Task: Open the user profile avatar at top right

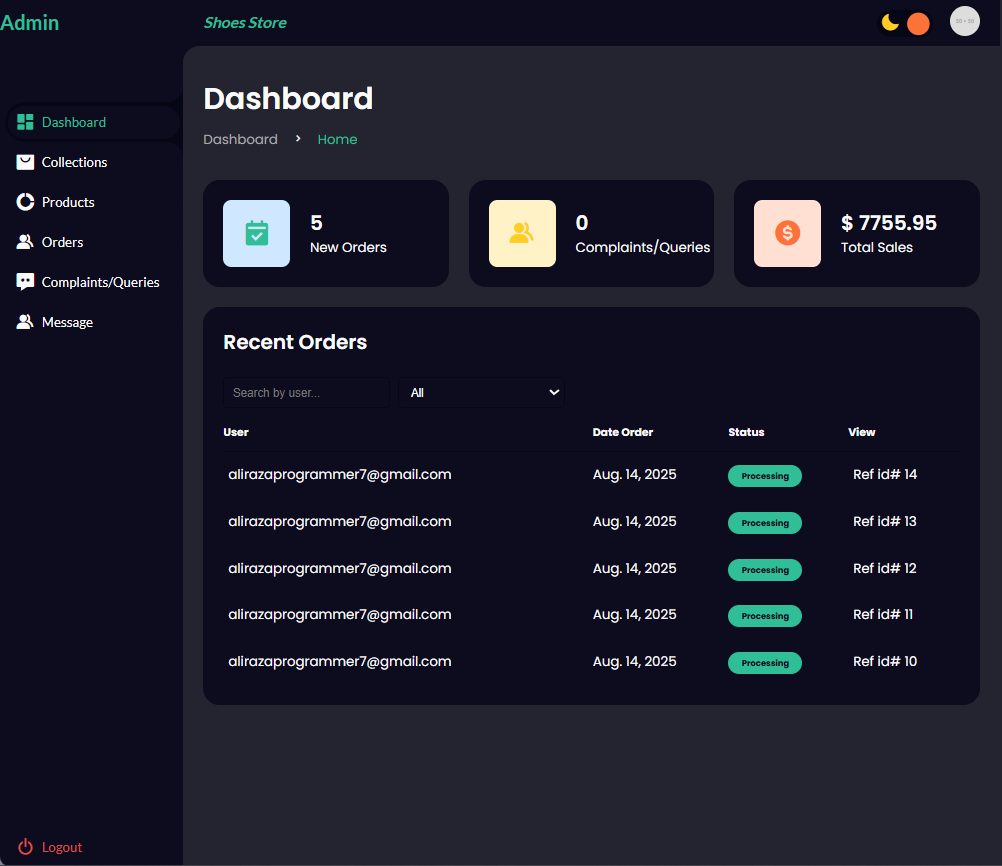Action: [x=964, y=21]
